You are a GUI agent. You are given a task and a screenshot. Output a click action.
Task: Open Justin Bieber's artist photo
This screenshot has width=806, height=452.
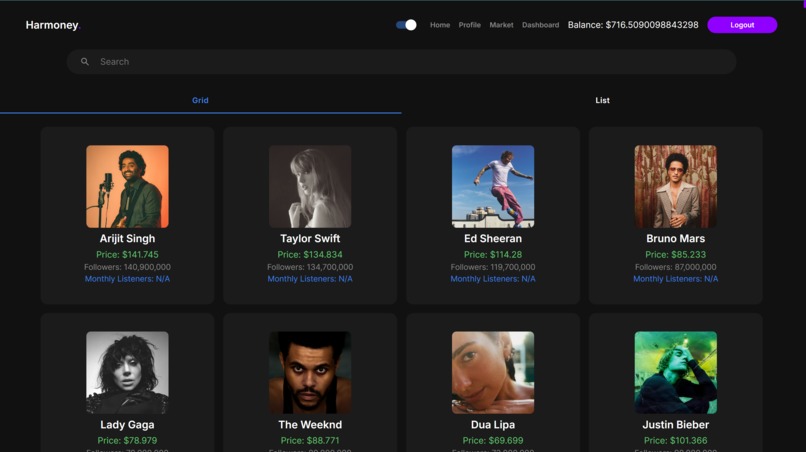(675, 372)
